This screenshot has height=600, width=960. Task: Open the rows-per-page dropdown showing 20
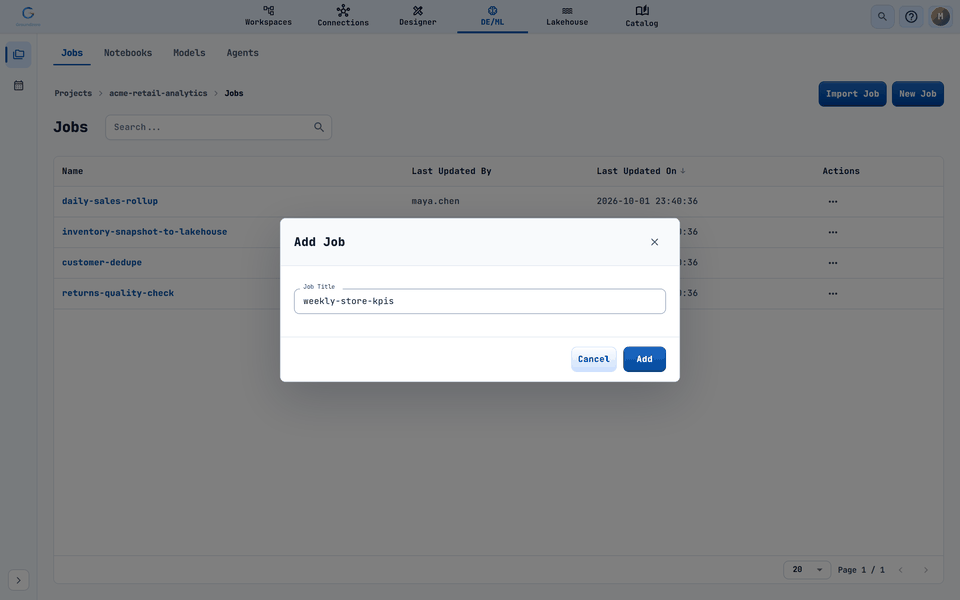pos(807,570)
